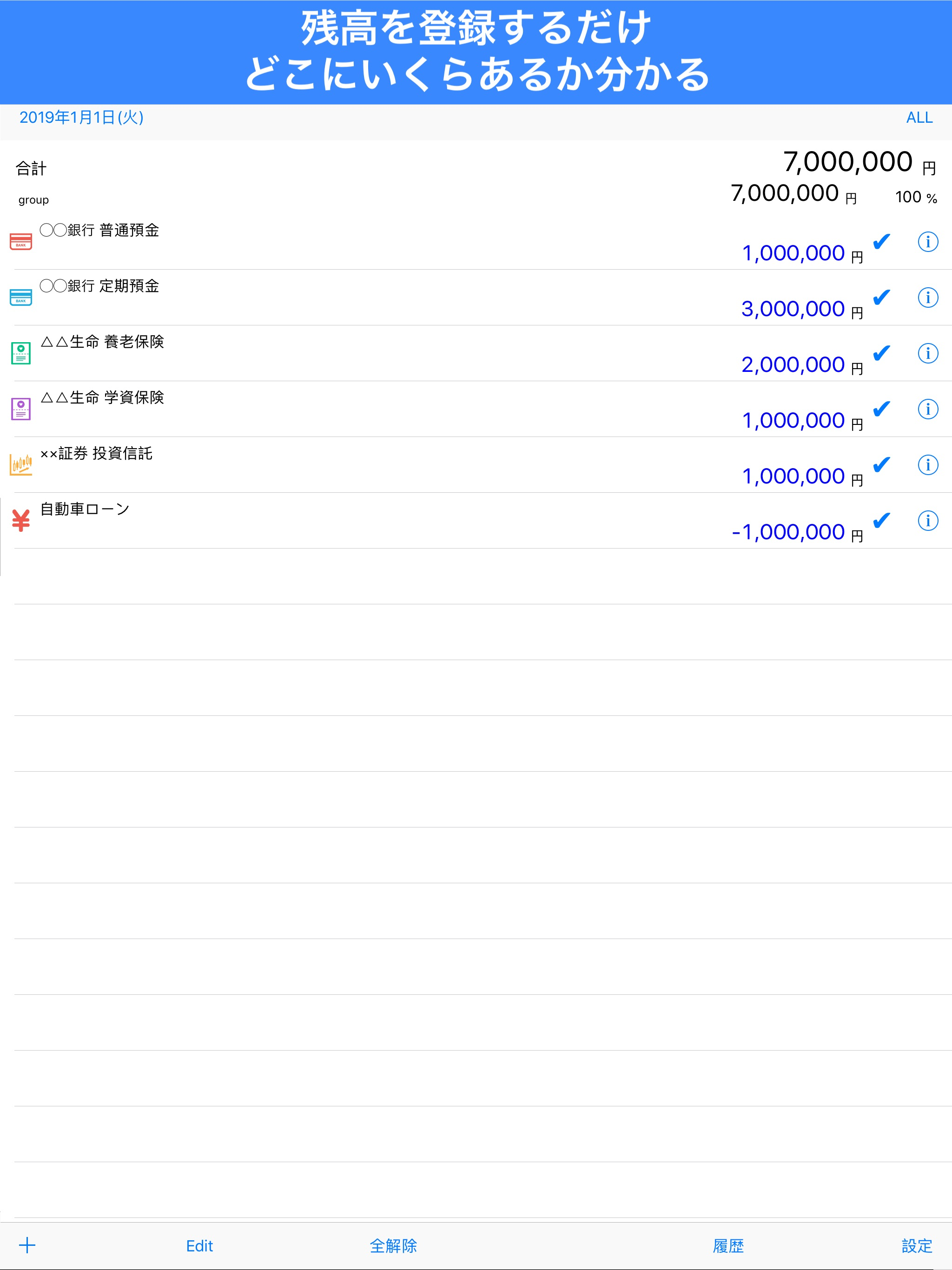This screenshot has width=952, height=1270.
Task: Select the red bank card icon for ○○銀行 普通預金
Action: pos(20,241)
